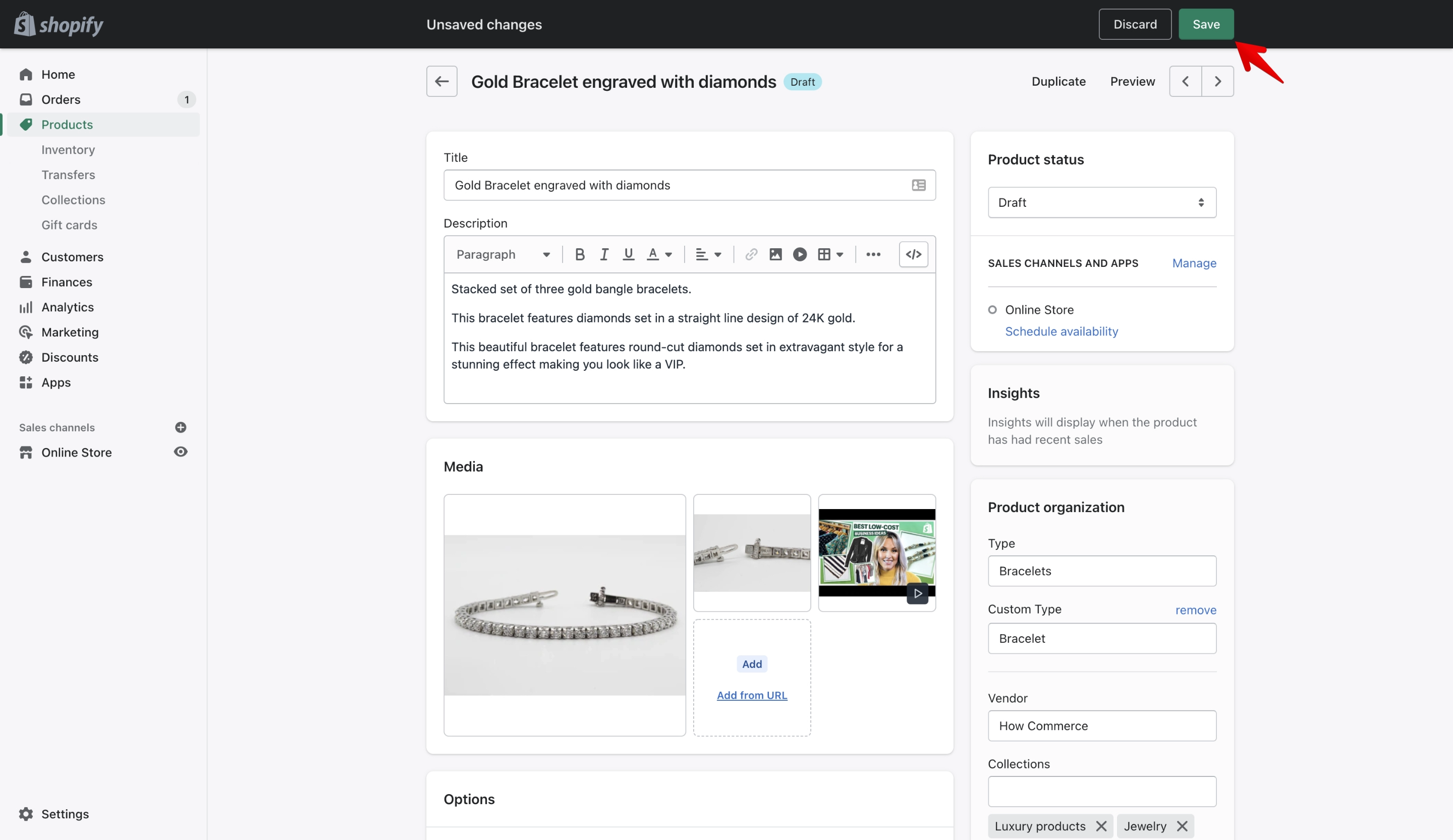View the Online Store eye icon
The image size is (1453, 840).
click(x=181, y=452)
